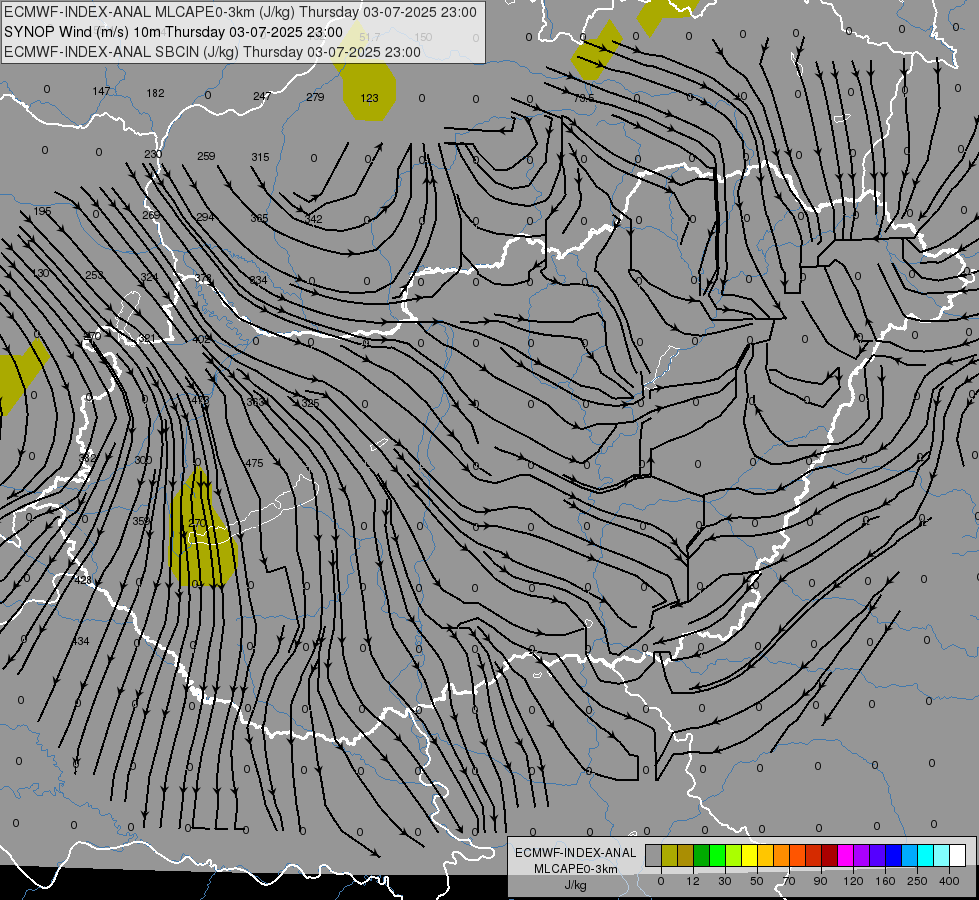This screenshot has width=979, height=900.
Task: Click the value 123 on yellow patch
Action: click(370, 98)
